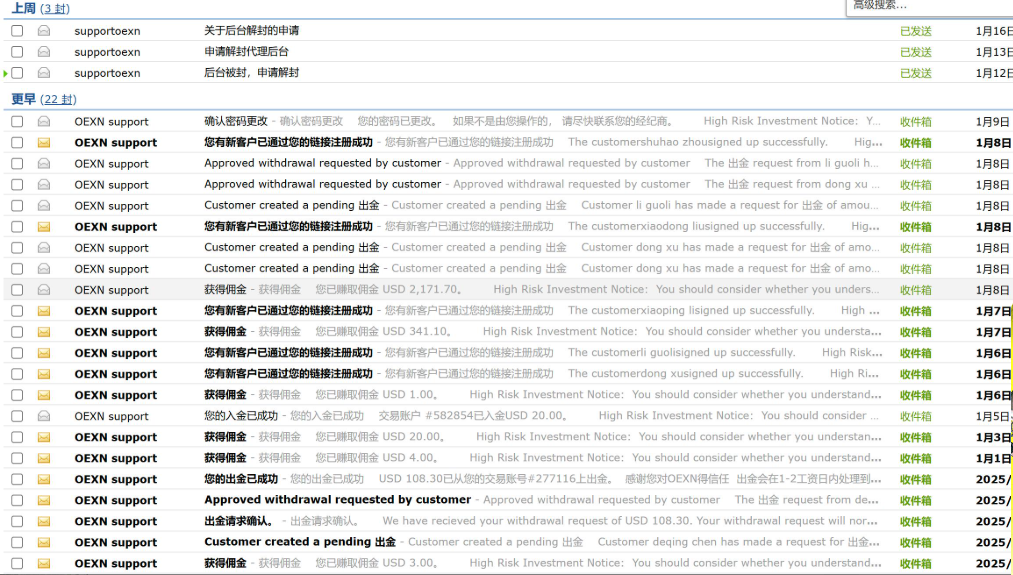Click into the 高级搜索 search field
Screen dimensions: 1013x575
coord(925,6)
